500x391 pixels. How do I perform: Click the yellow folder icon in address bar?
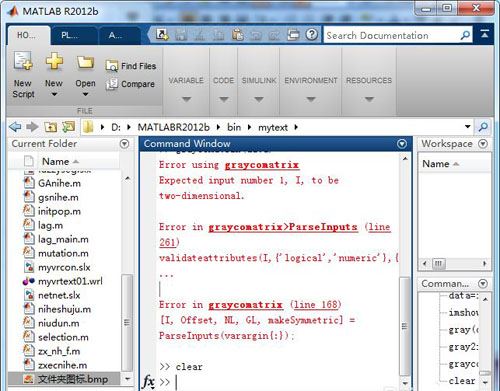(x=88, y=127)
